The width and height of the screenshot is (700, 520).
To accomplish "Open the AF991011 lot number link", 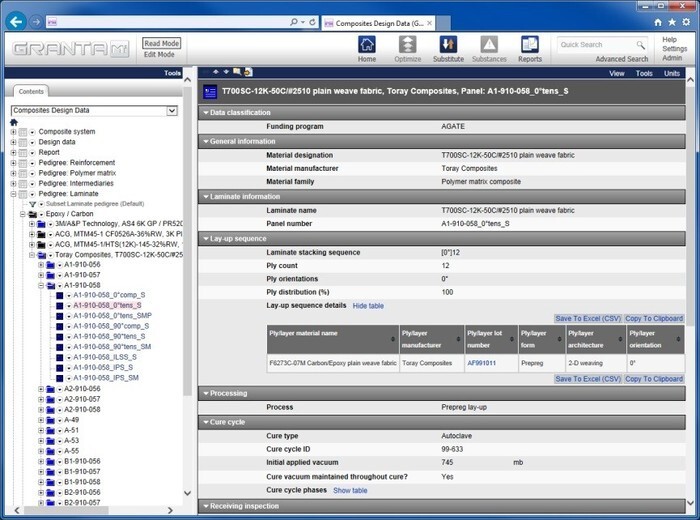I will [481, 363].
